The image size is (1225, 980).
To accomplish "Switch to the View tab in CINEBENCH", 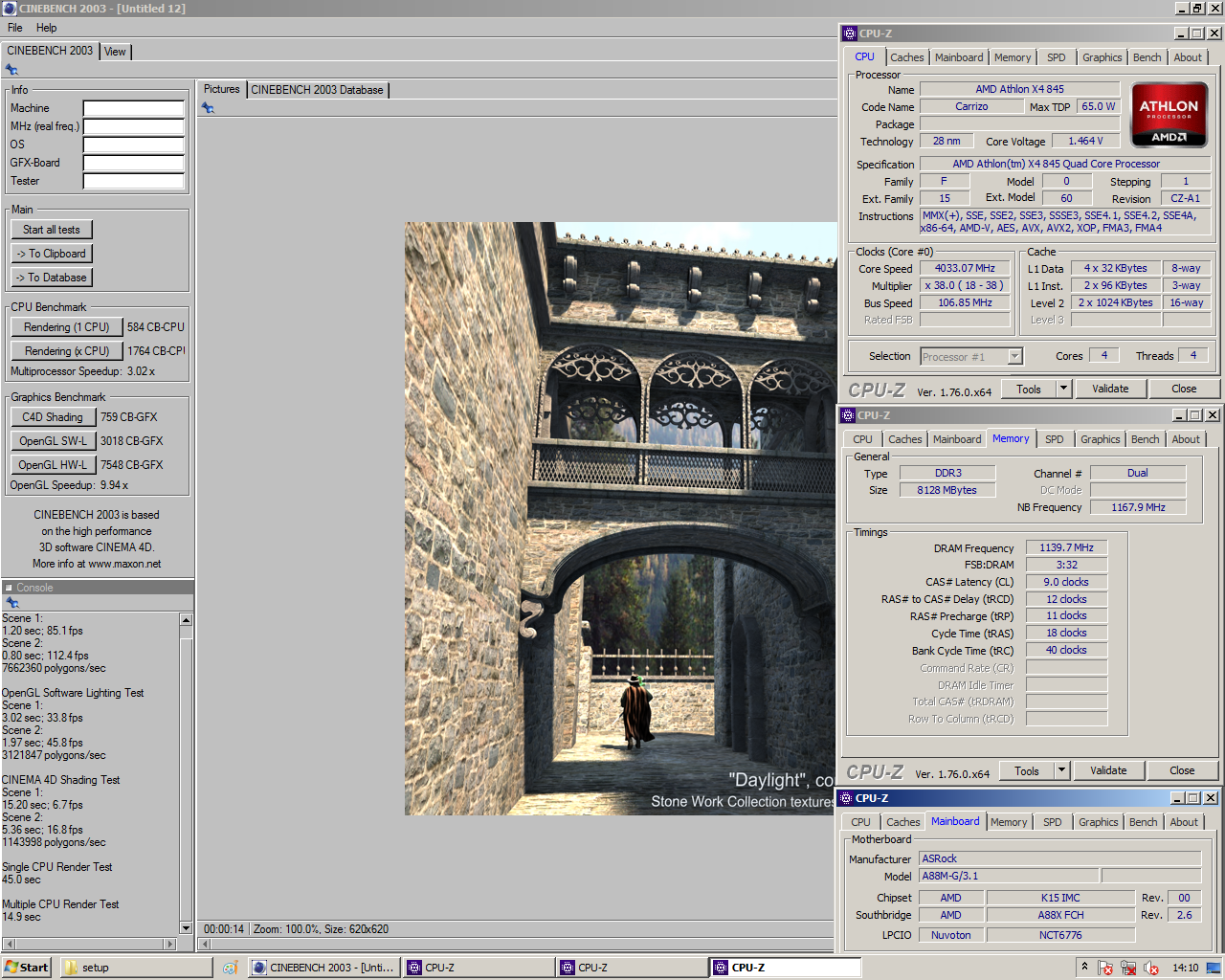I will [x=115, y=52].
